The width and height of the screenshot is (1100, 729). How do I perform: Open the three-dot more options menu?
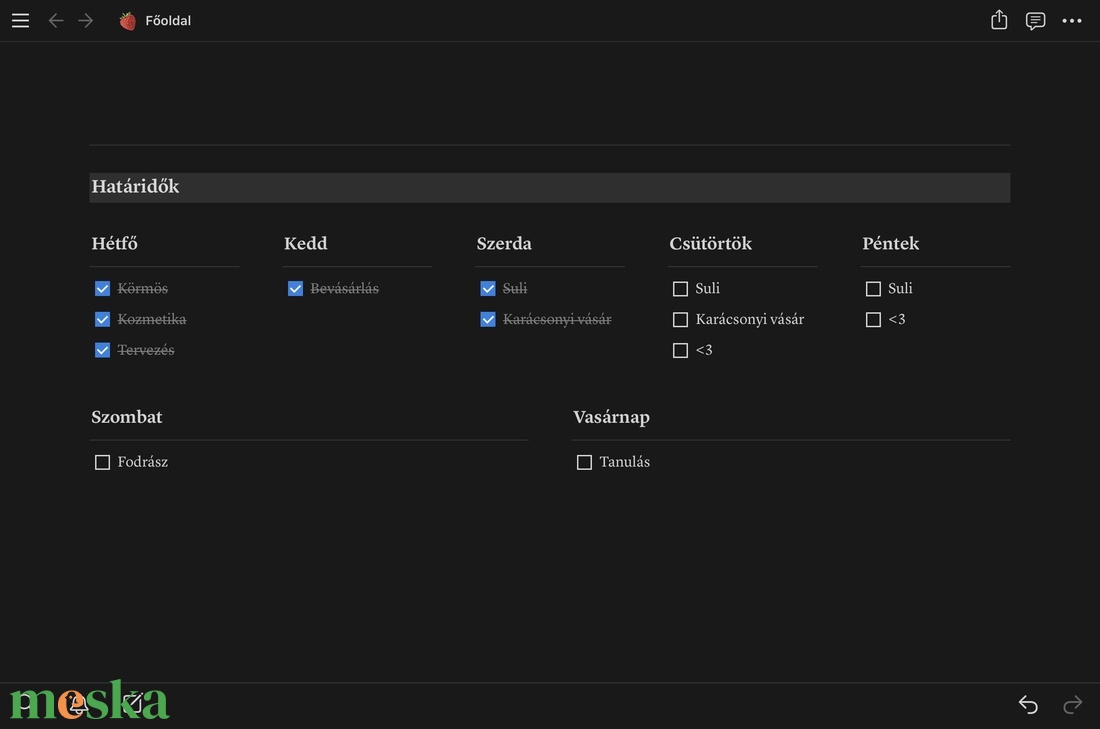1072,21
